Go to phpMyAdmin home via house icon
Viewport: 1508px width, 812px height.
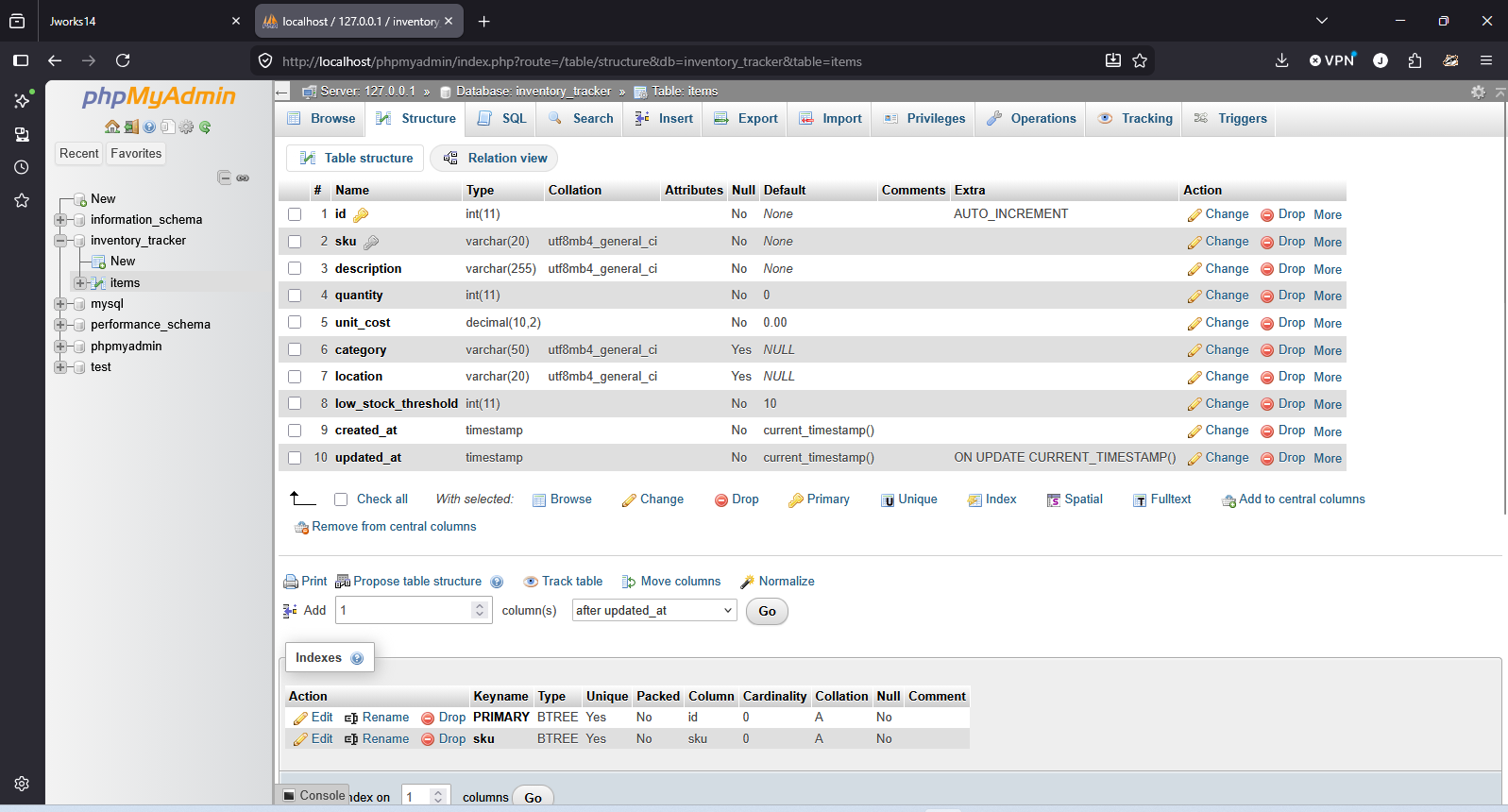(112, 127)
